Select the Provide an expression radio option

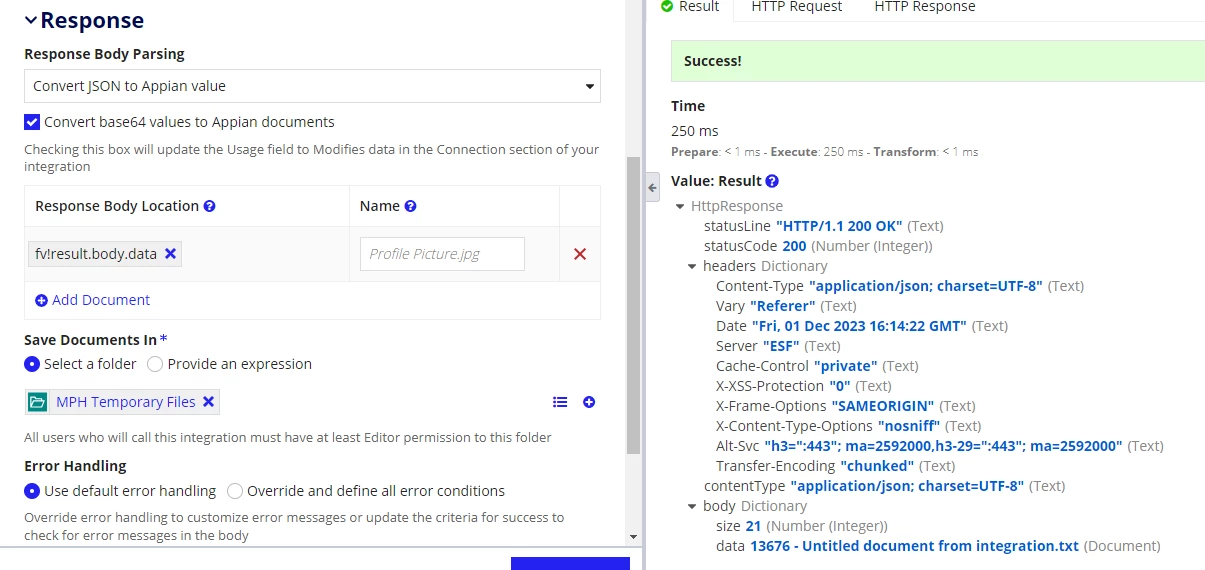tap(155, 364)
